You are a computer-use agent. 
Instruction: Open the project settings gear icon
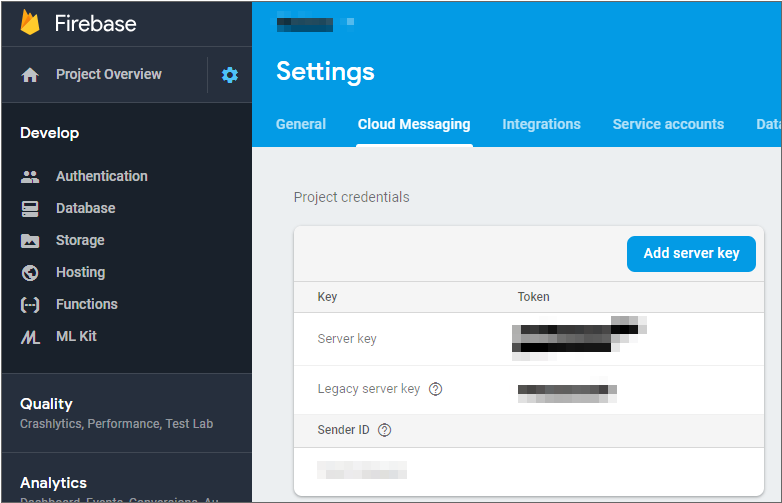coord(230,75)
